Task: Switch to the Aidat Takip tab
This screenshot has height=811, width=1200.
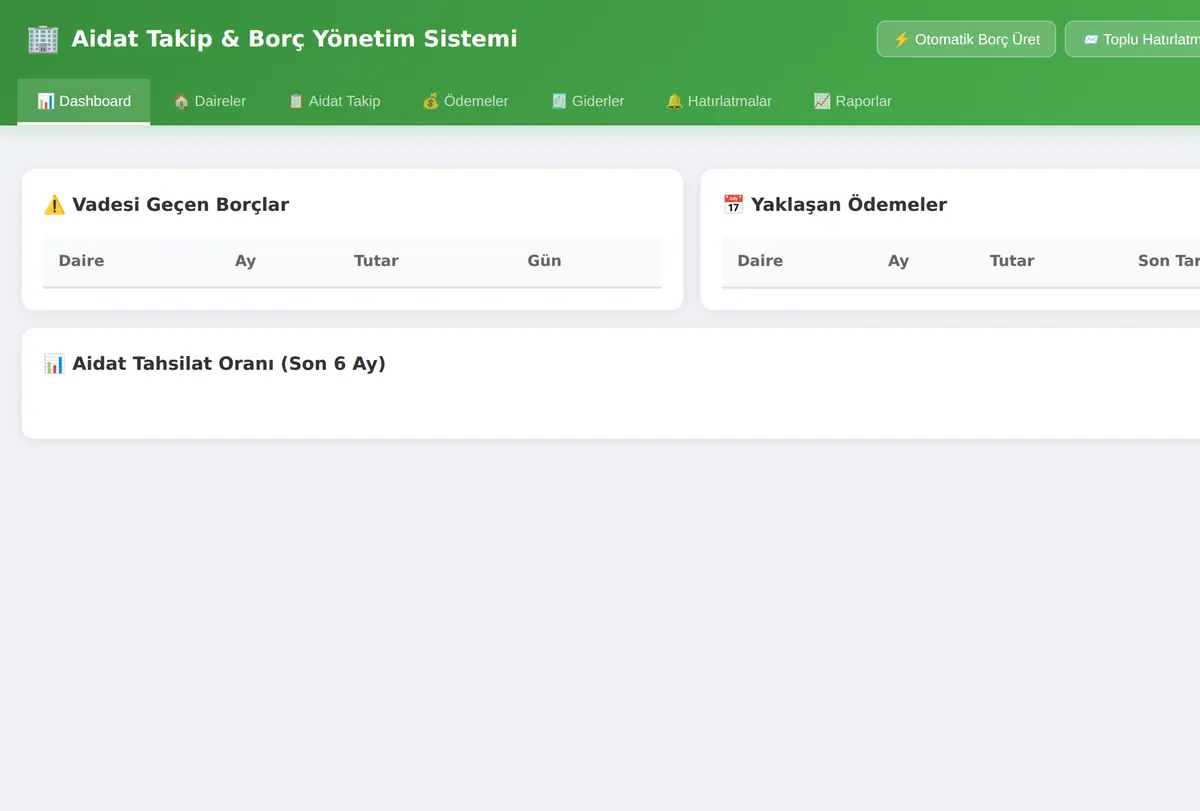Action: point(334,102)
